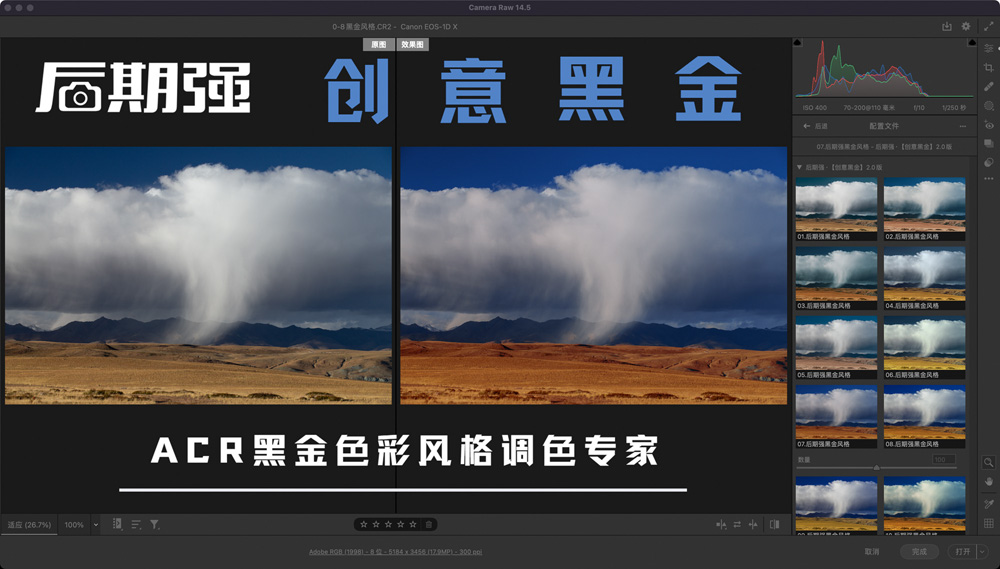Click the 配置文件 panel title

coord(884,126)
